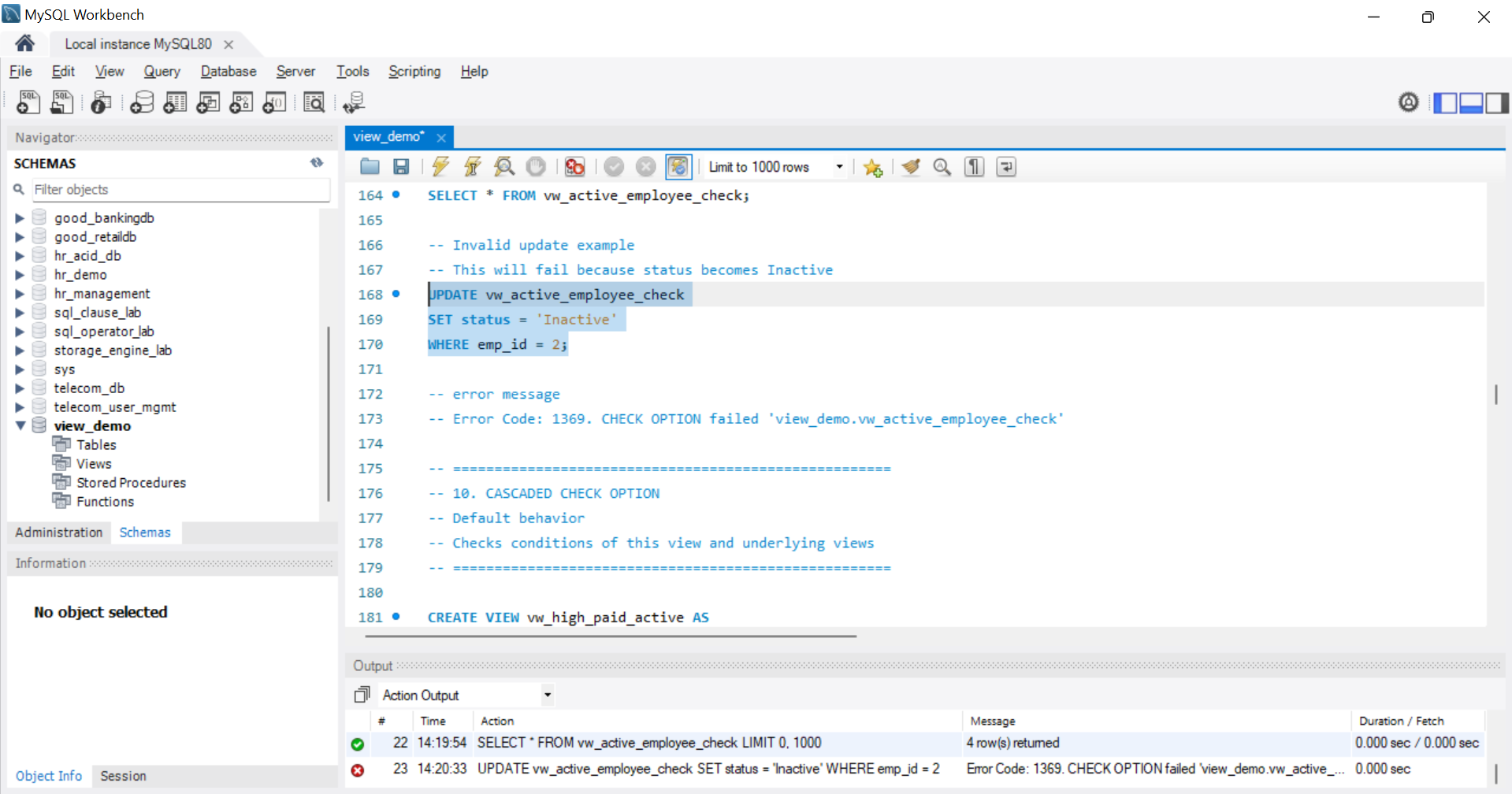Image resolution: width=1512 pixels, height=794 pixels.
Task: Copy output rows icon beside Action Output
Action: (362, 695)
